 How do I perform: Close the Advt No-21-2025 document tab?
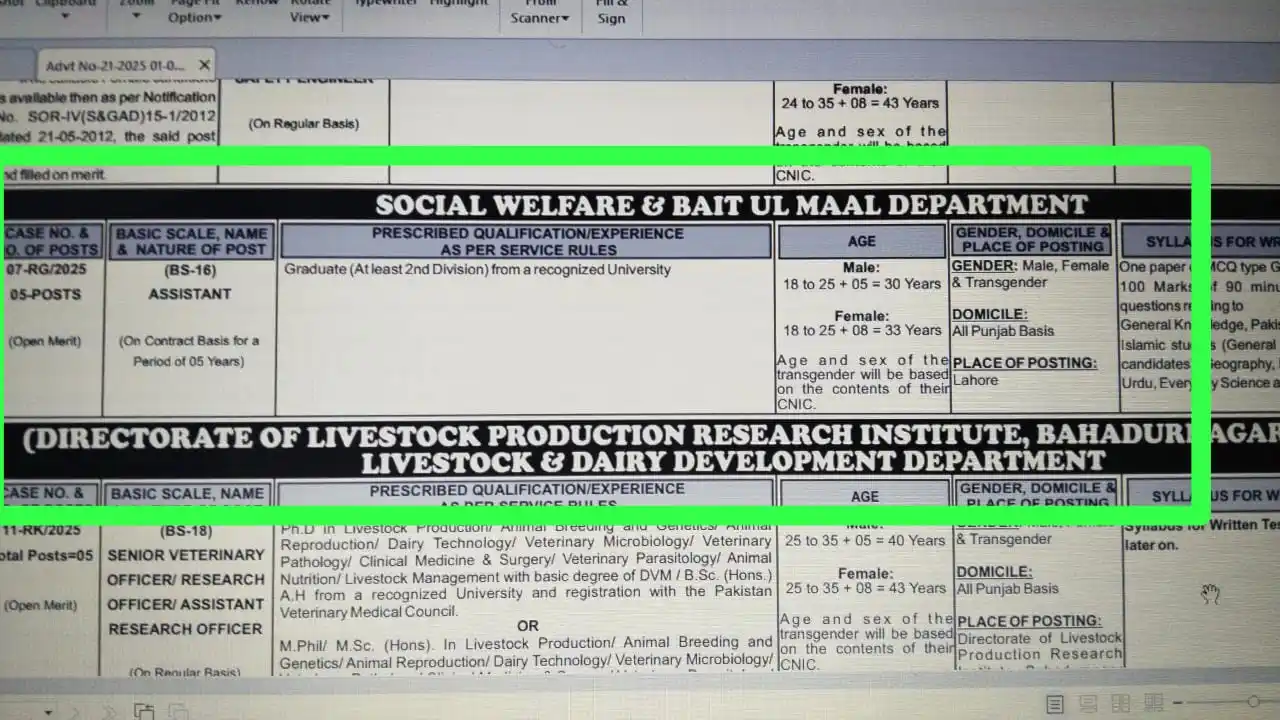(204, 65)
